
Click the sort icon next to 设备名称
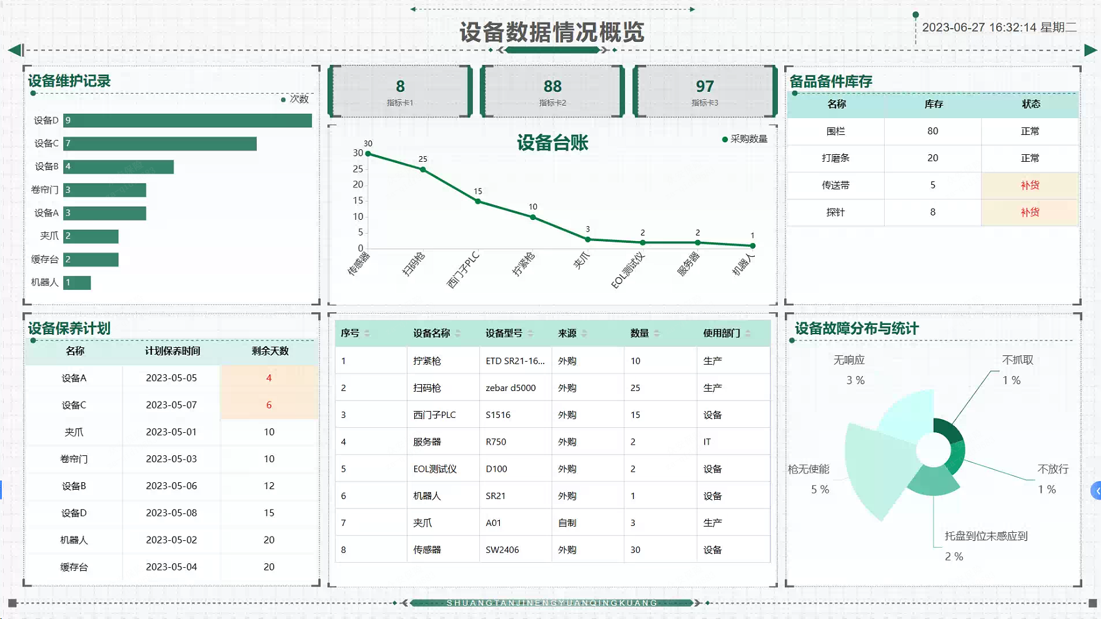tap(458, 334)
